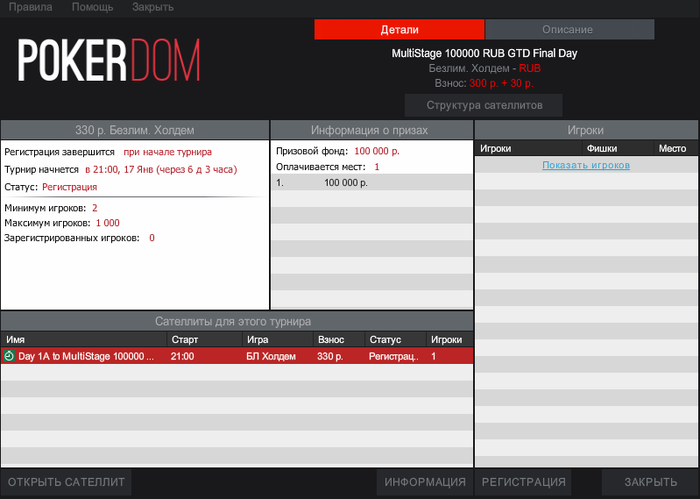Click the text при начале турнира
Screen dimensions: 700x499
167,152
